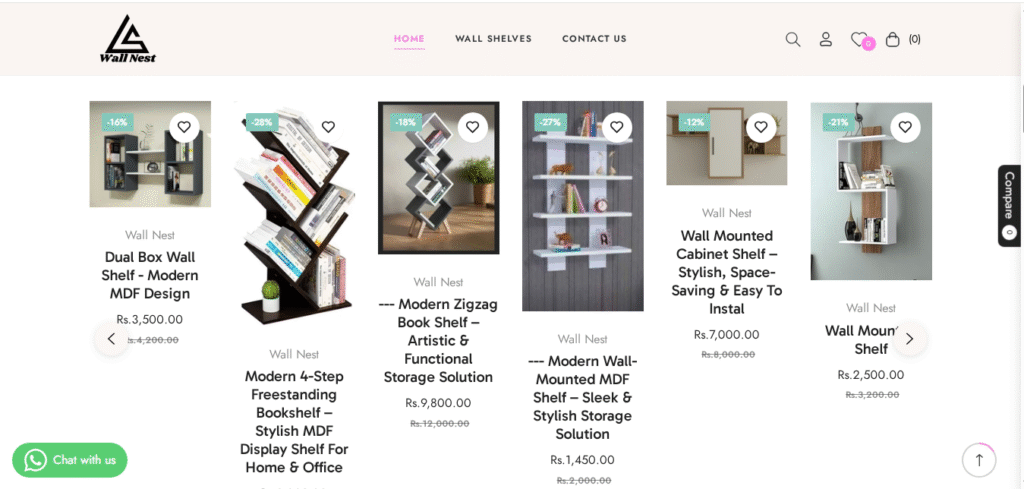Open WhatsApp Chat with us button
1024x489 pixels.
70,460
